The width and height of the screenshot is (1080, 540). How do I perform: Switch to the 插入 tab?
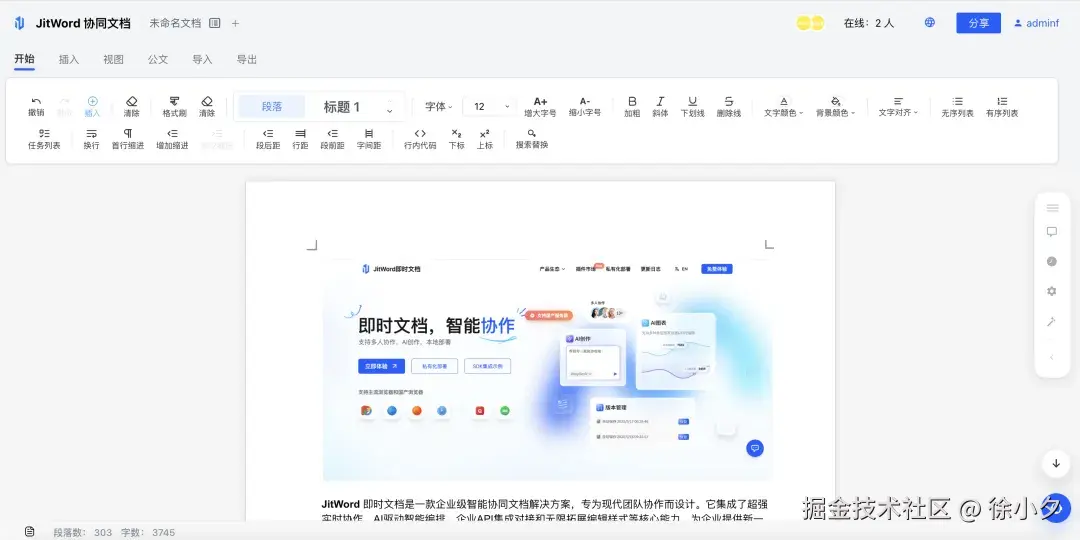[69, 59]
